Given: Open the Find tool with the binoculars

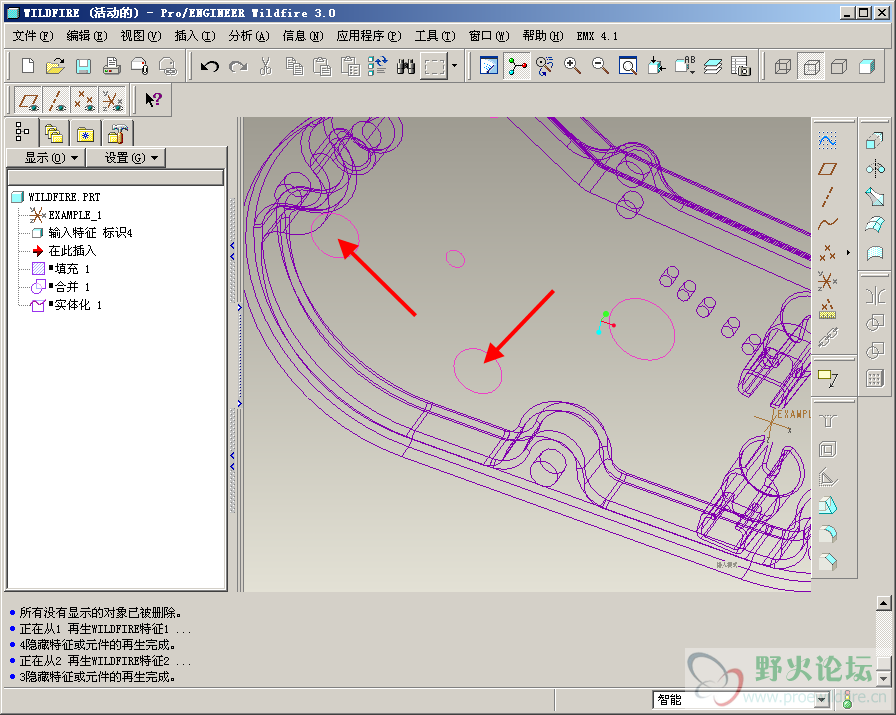Looking at the screenshot, I should 406,66.
